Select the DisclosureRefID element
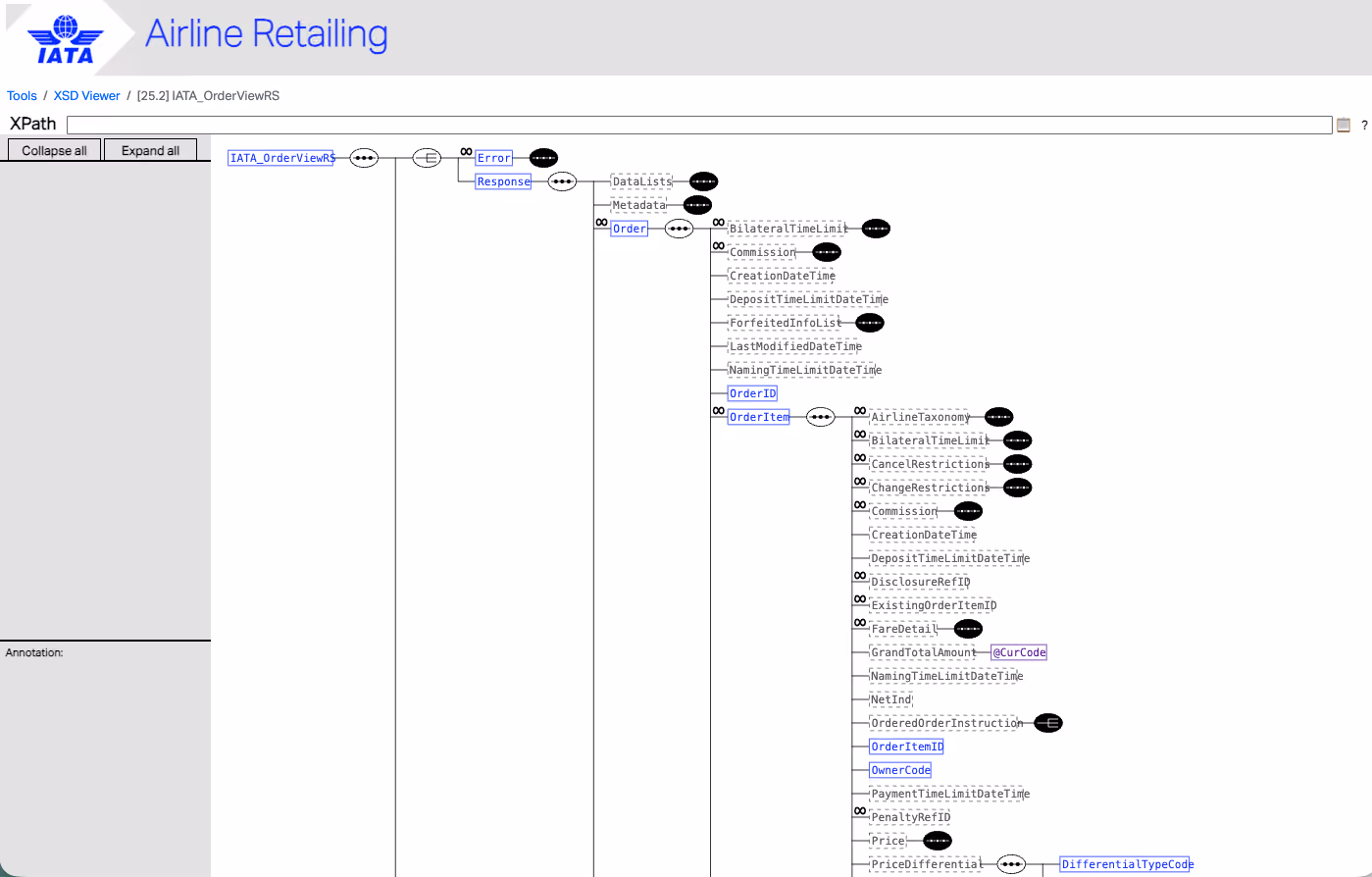 coord(920,582)
